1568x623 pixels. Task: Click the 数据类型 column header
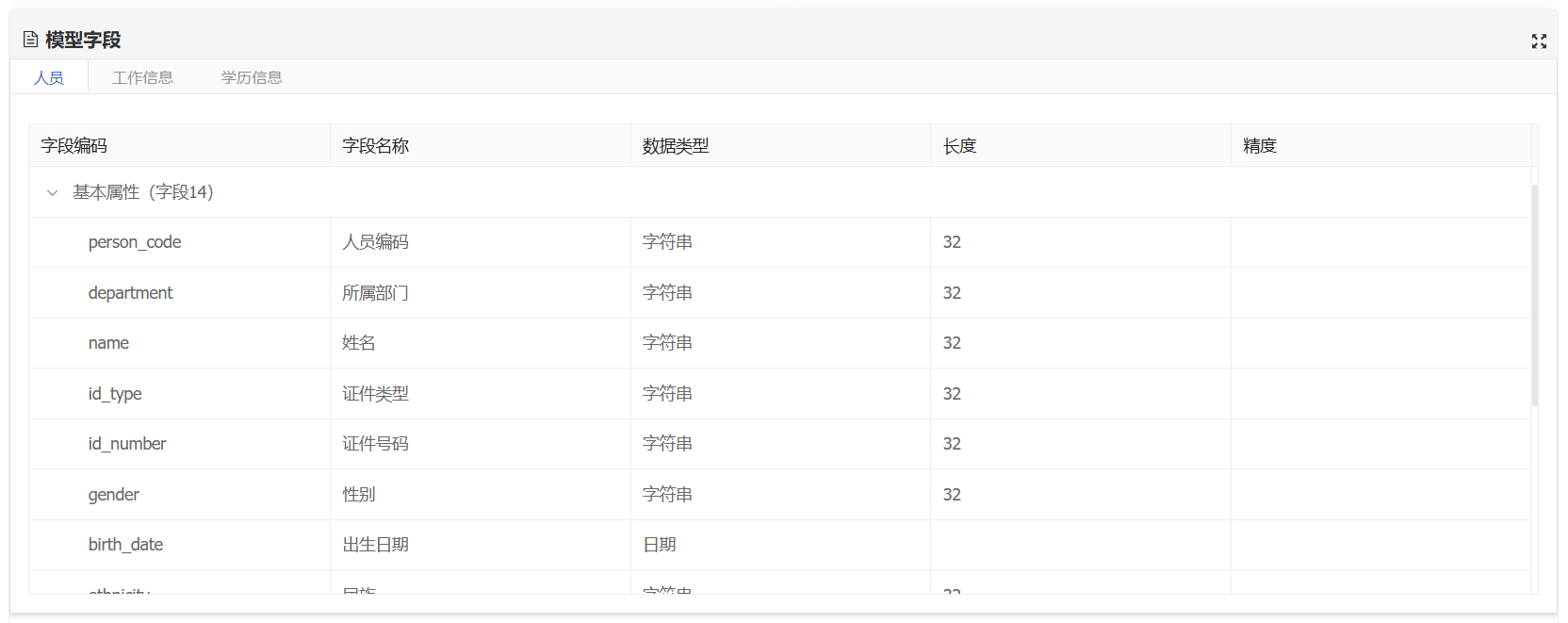click(675, 146)
